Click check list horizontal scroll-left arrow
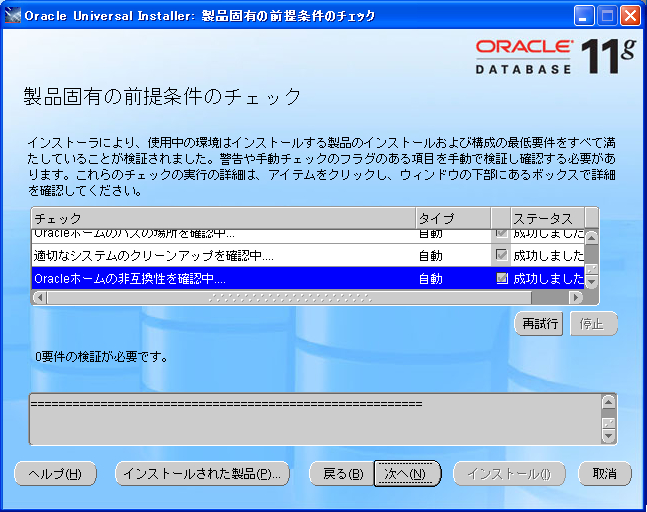Image resolution: width=647 pixels, height=512 pixels. [40, 297]
